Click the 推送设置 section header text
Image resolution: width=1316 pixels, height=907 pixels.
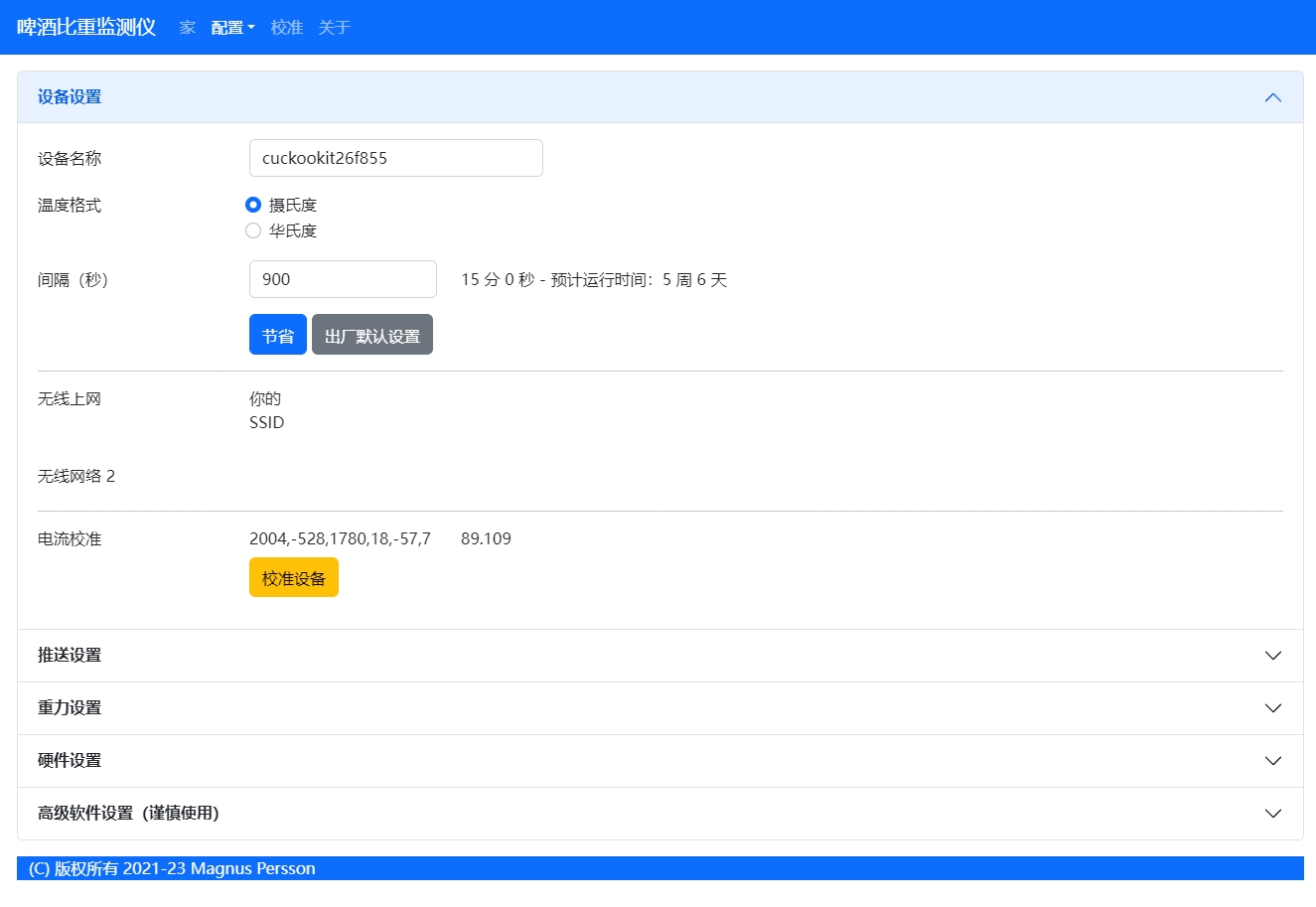[x=70, y=656]
